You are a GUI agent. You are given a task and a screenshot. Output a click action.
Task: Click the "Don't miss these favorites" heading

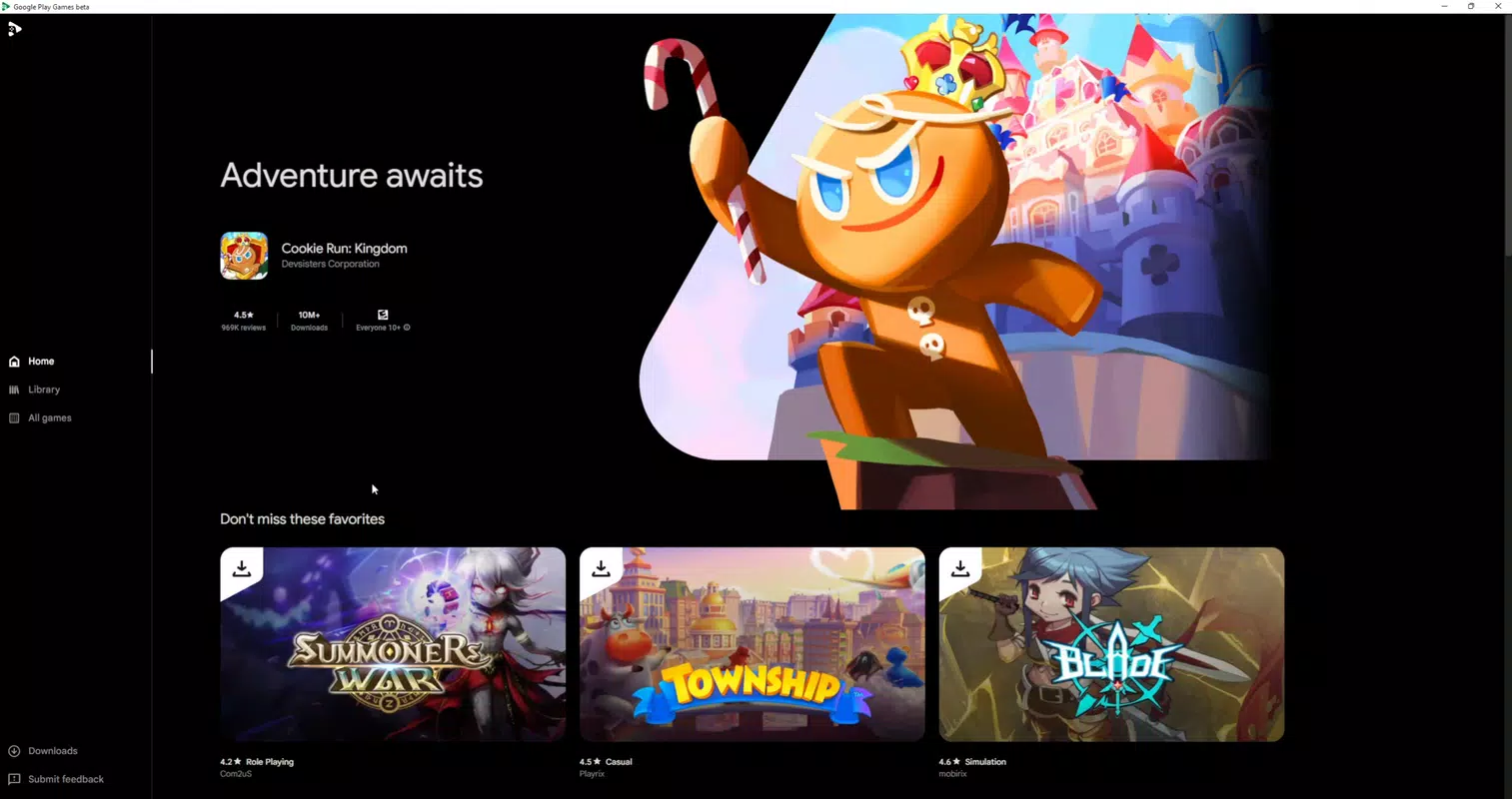(302, 519)
